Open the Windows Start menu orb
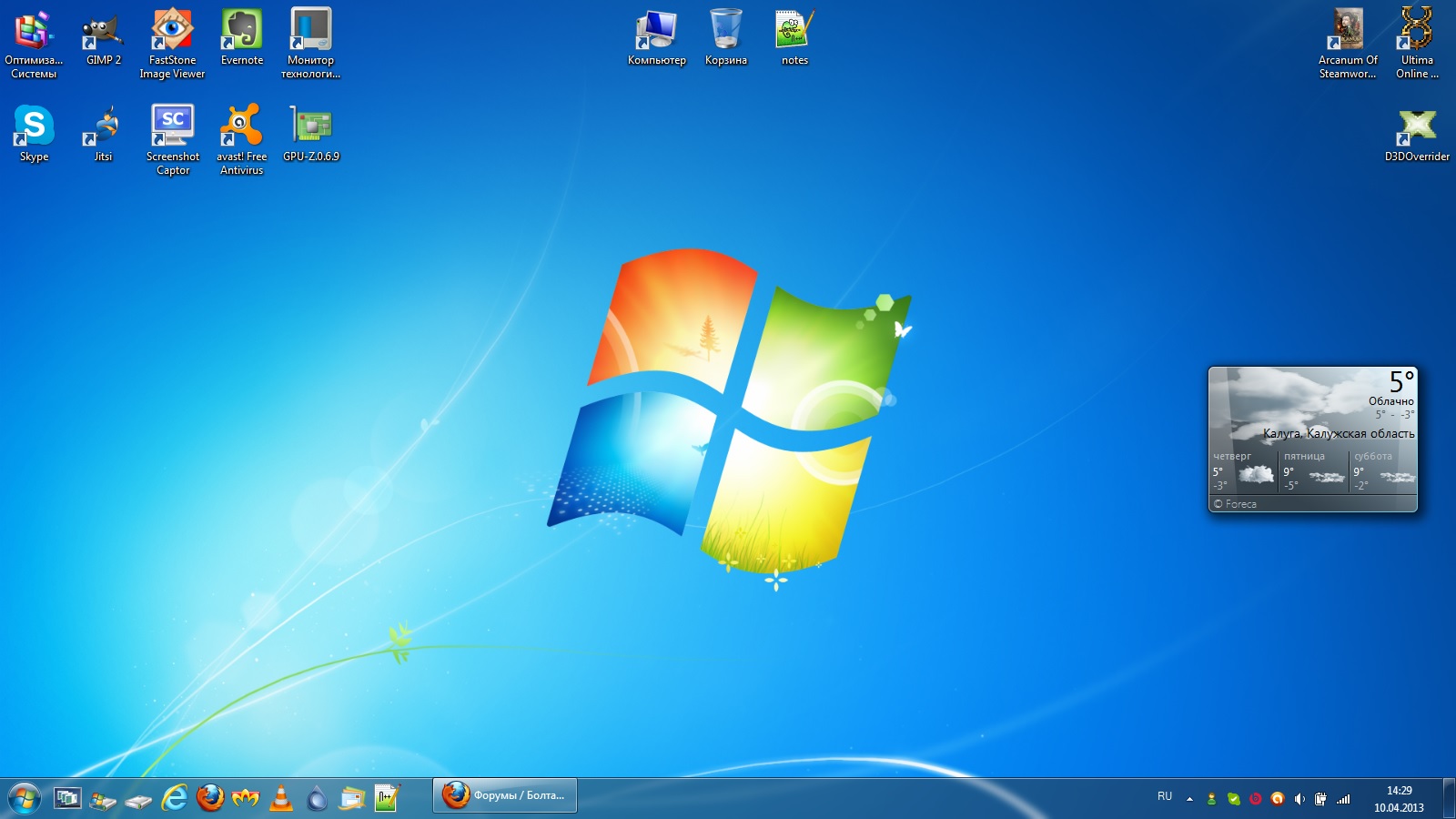1456x819 pixels. point(25,798)
